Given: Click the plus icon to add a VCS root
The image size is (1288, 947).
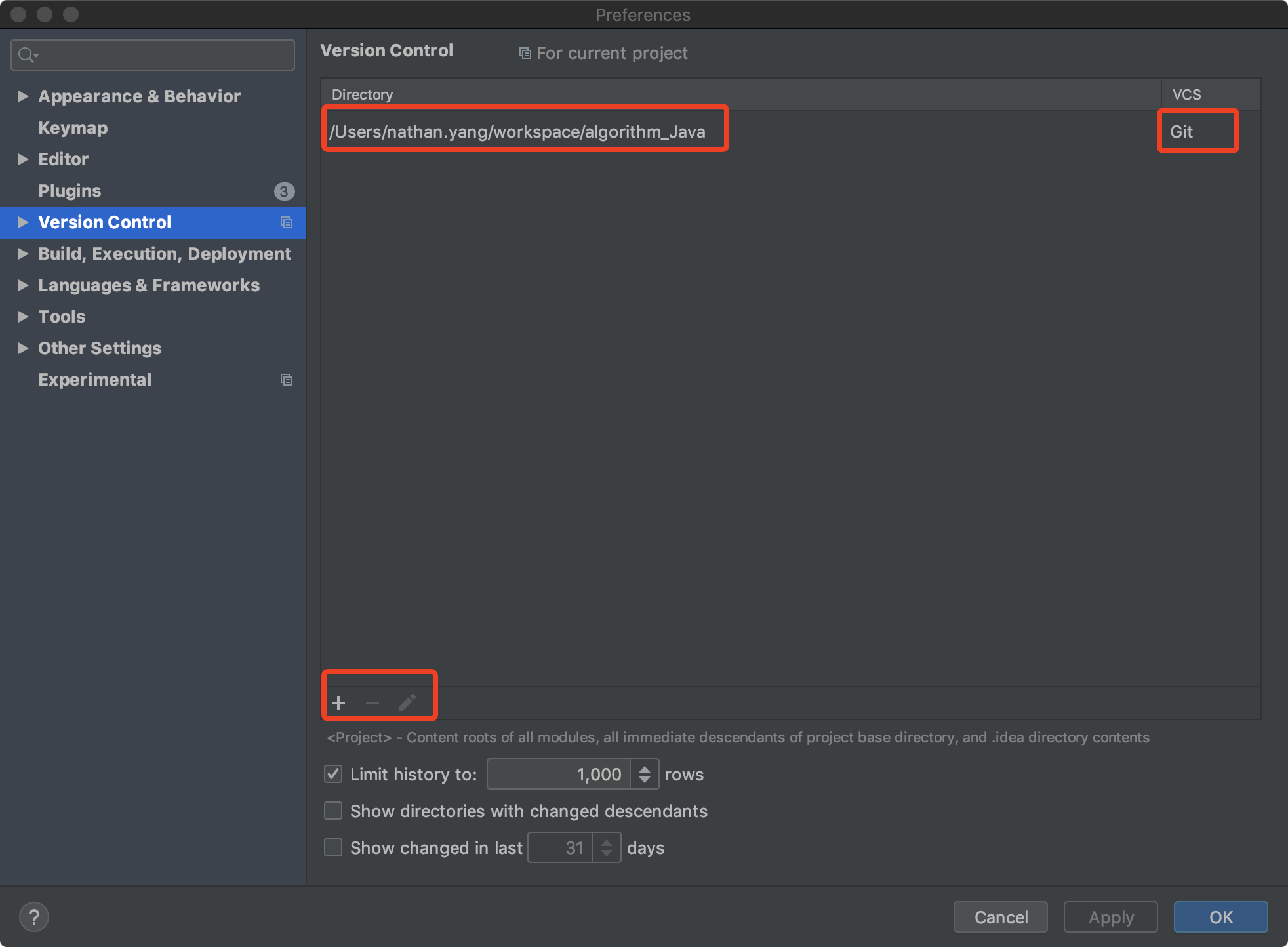Looking at the screenshot, I should click(x=338, y=703).
